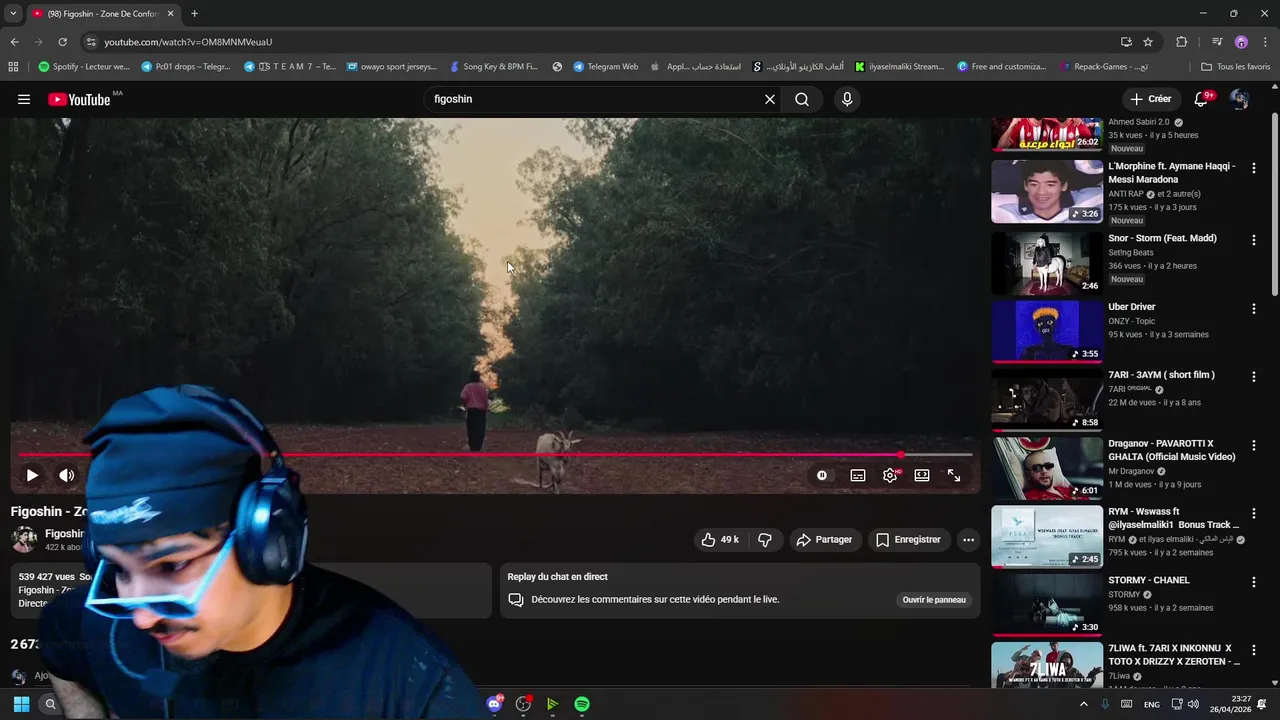This screenshot has width=1280, height=720.
Task: Open Pc01 drops Telegram bookmark
Action: [186, 67]
